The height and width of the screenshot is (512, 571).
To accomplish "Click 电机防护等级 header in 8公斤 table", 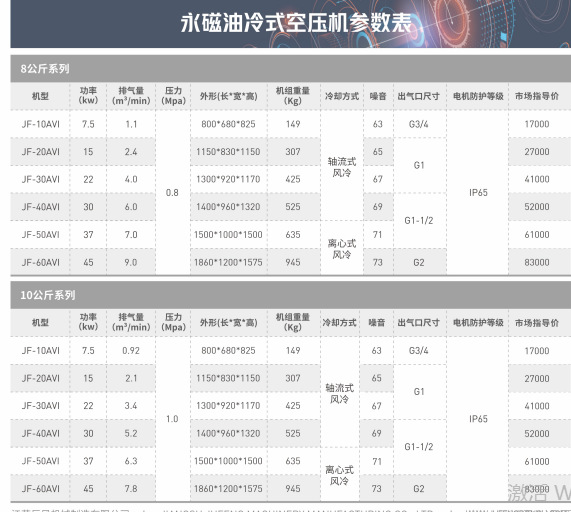I will 478,96.
